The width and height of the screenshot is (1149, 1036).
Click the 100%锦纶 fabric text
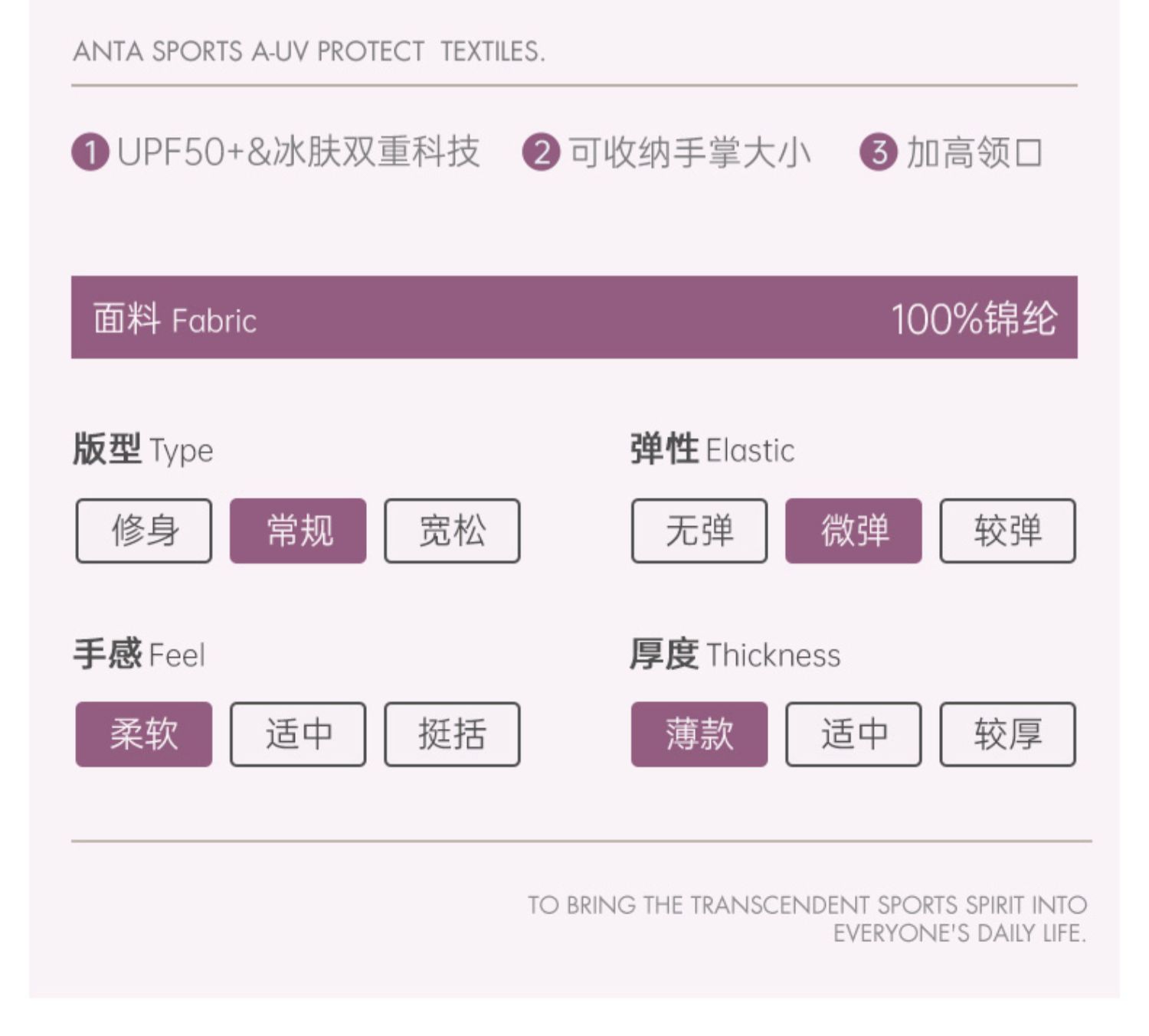click(974, 319)
